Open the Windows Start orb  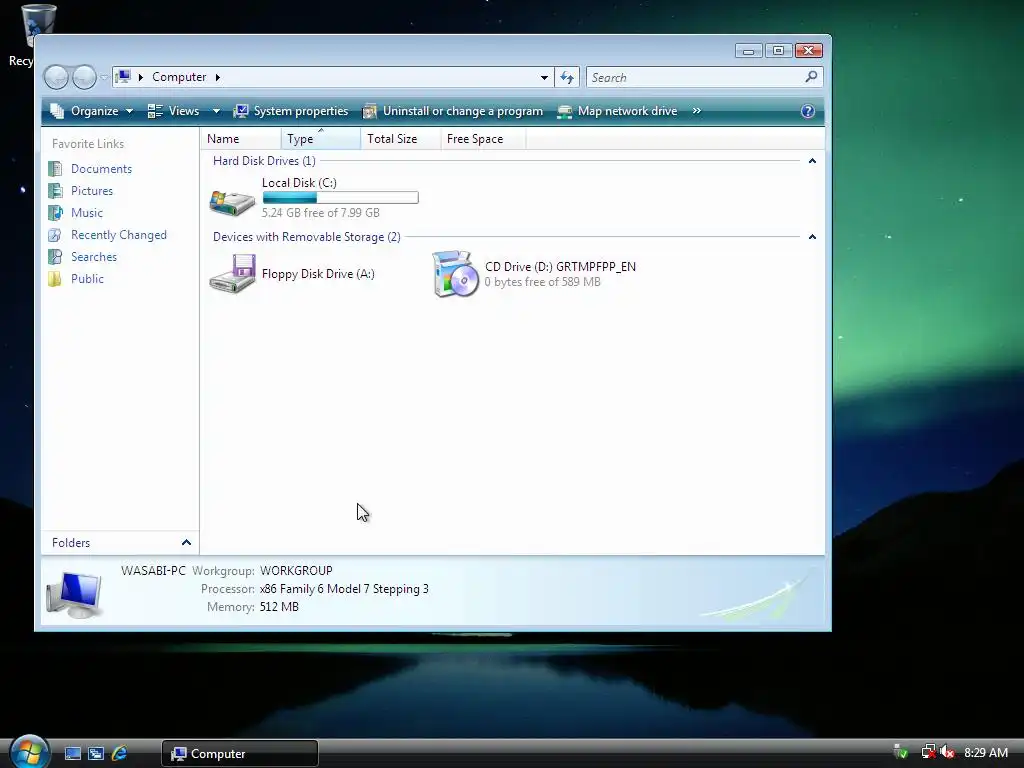pos(29,752)
